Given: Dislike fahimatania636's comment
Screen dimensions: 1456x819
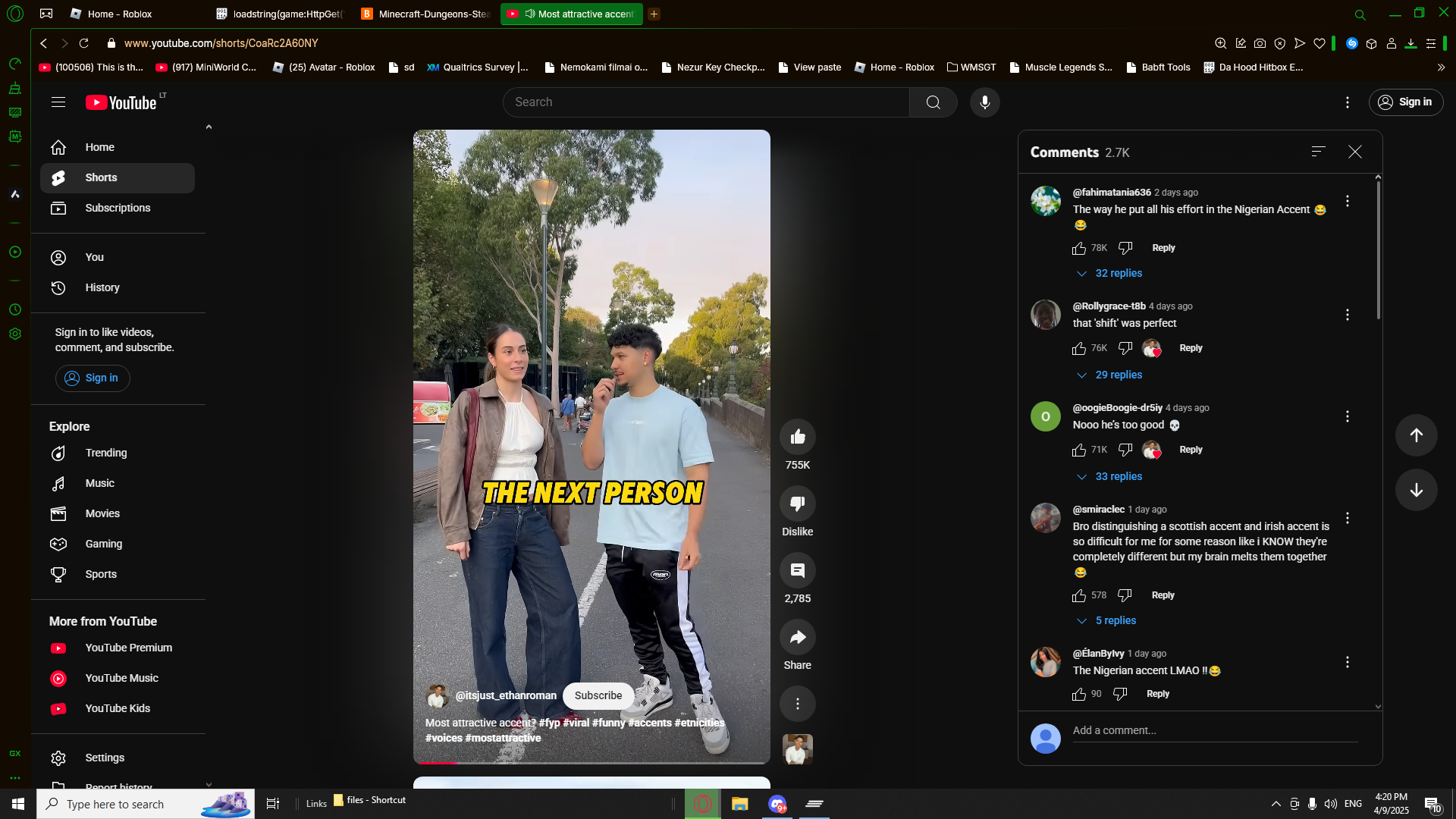Looking at the screenshot, I should pyautogui.click(x=1125, y=248).
